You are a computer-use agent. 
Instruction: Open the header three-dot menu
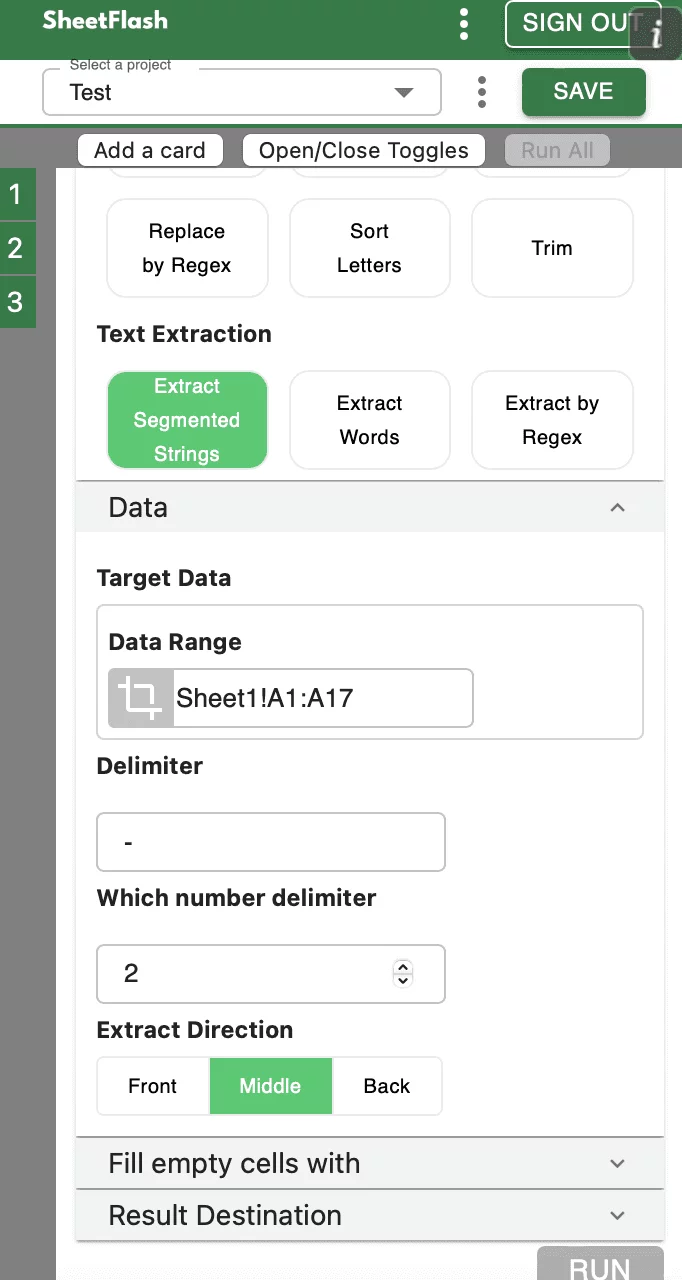click(x=463, y=24)
